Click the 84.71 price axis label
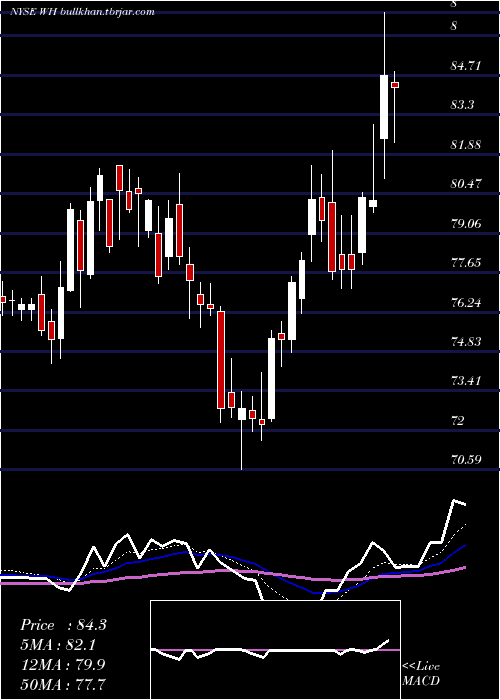The height and width of the screenshot is (700, 500). coord(466,66)
